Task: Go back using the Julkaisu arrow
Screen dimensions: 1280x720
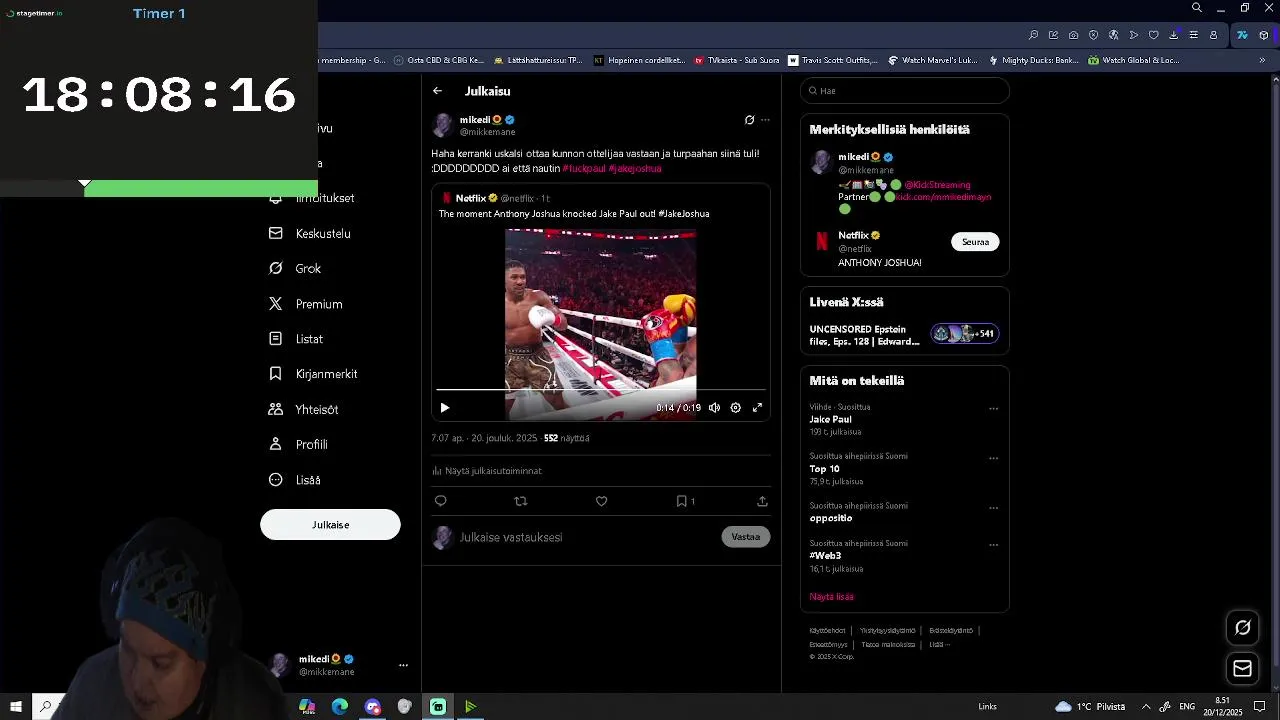Action: [x=437, y=91]
